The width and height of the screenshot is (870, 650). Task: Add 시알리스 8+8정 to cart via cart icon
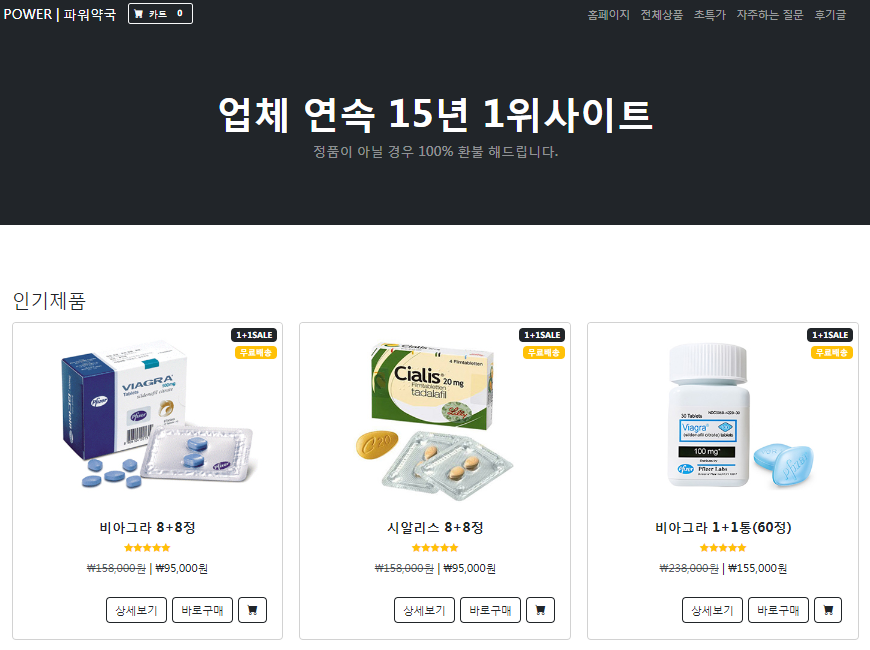pyautogui.click(x=540, y=610)
